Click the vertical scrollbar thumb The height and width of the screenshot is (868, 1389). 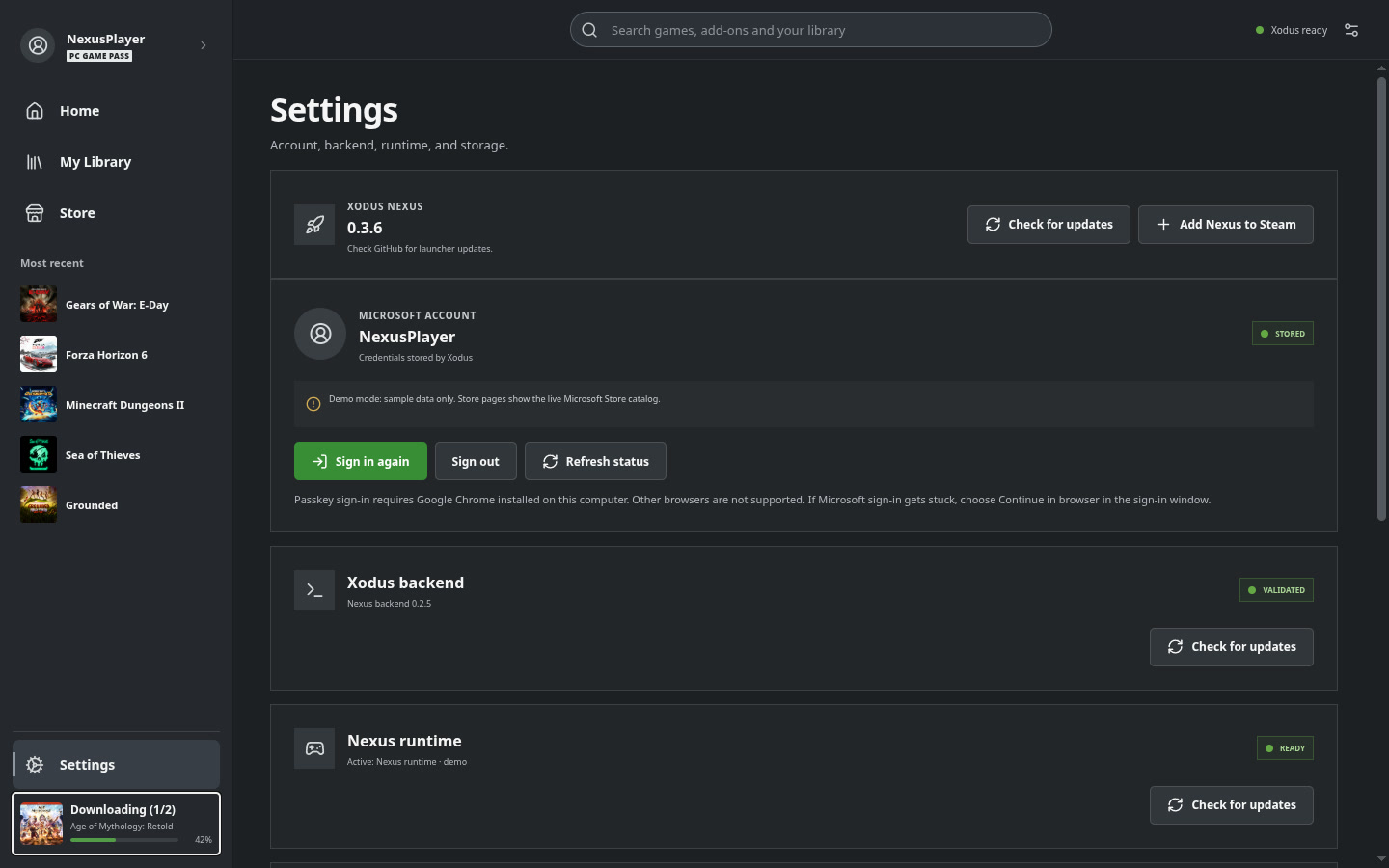coord(1381,299)
